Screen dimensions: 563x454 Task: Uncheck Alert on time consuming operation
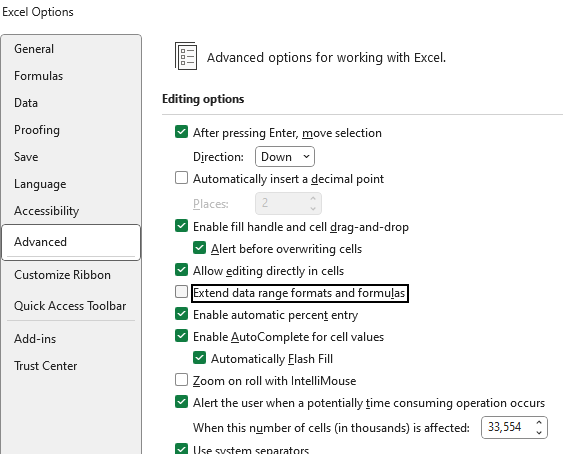[181, 402]
